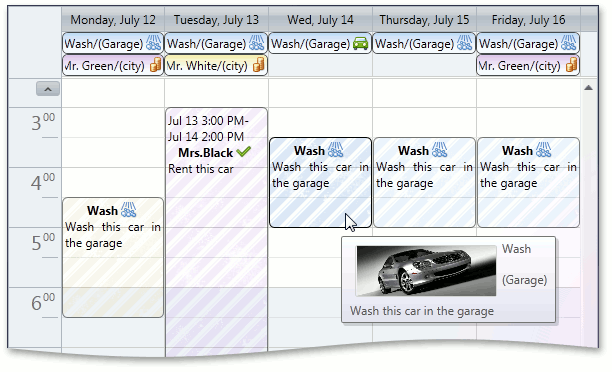The width and height of the screenshot is (612, 372).
Task: Click the green car icon in Wednesday's all-day Wash/(Garage) entry
Action: coord(360,43)
